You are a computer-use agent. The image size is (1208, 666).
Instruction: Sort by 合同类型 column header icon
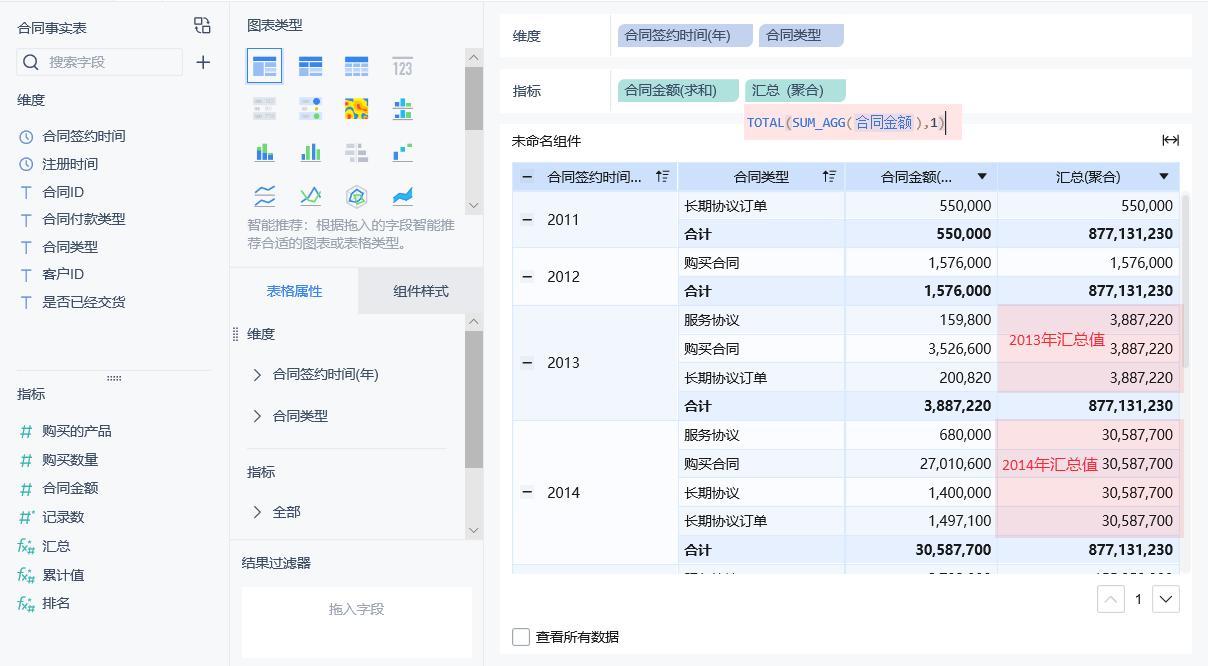(829, 177)
